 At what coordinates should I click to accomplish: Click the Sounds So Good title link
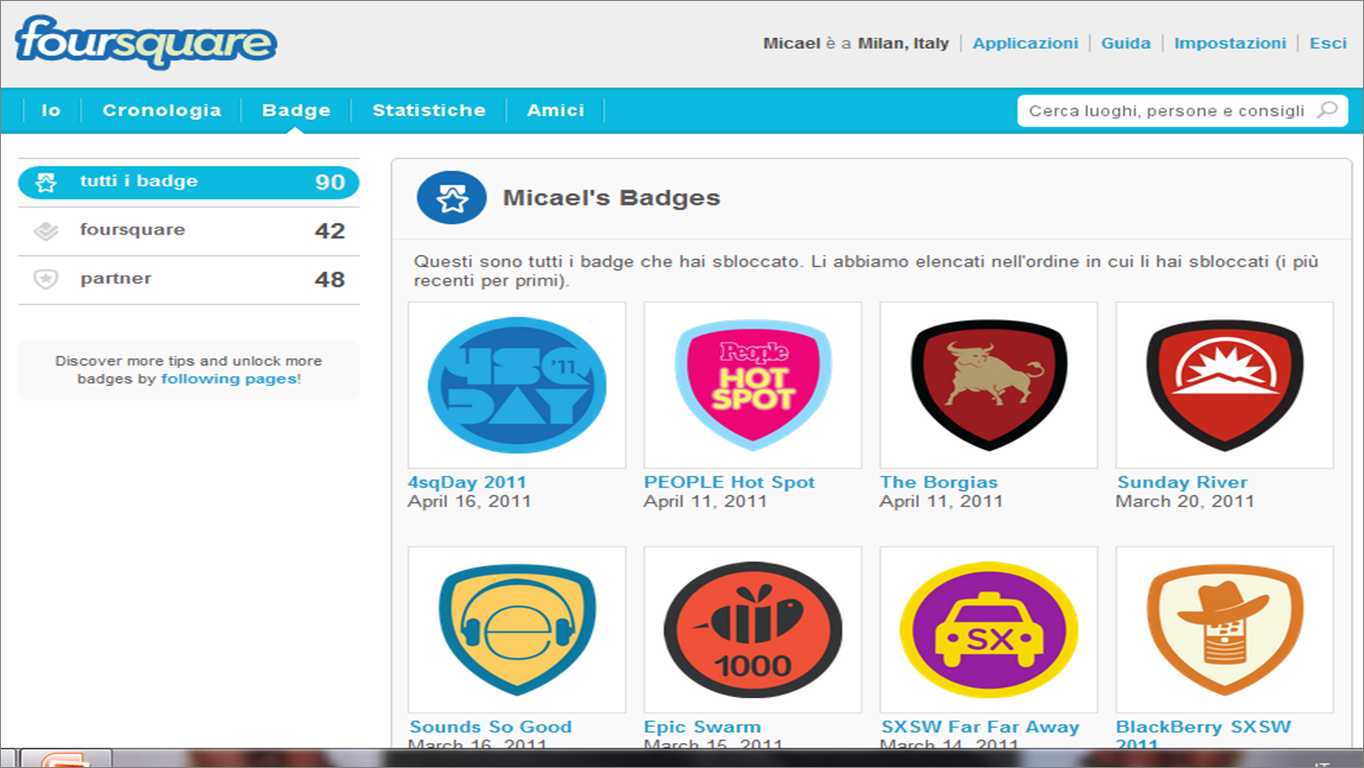click(x=490, y=727)
